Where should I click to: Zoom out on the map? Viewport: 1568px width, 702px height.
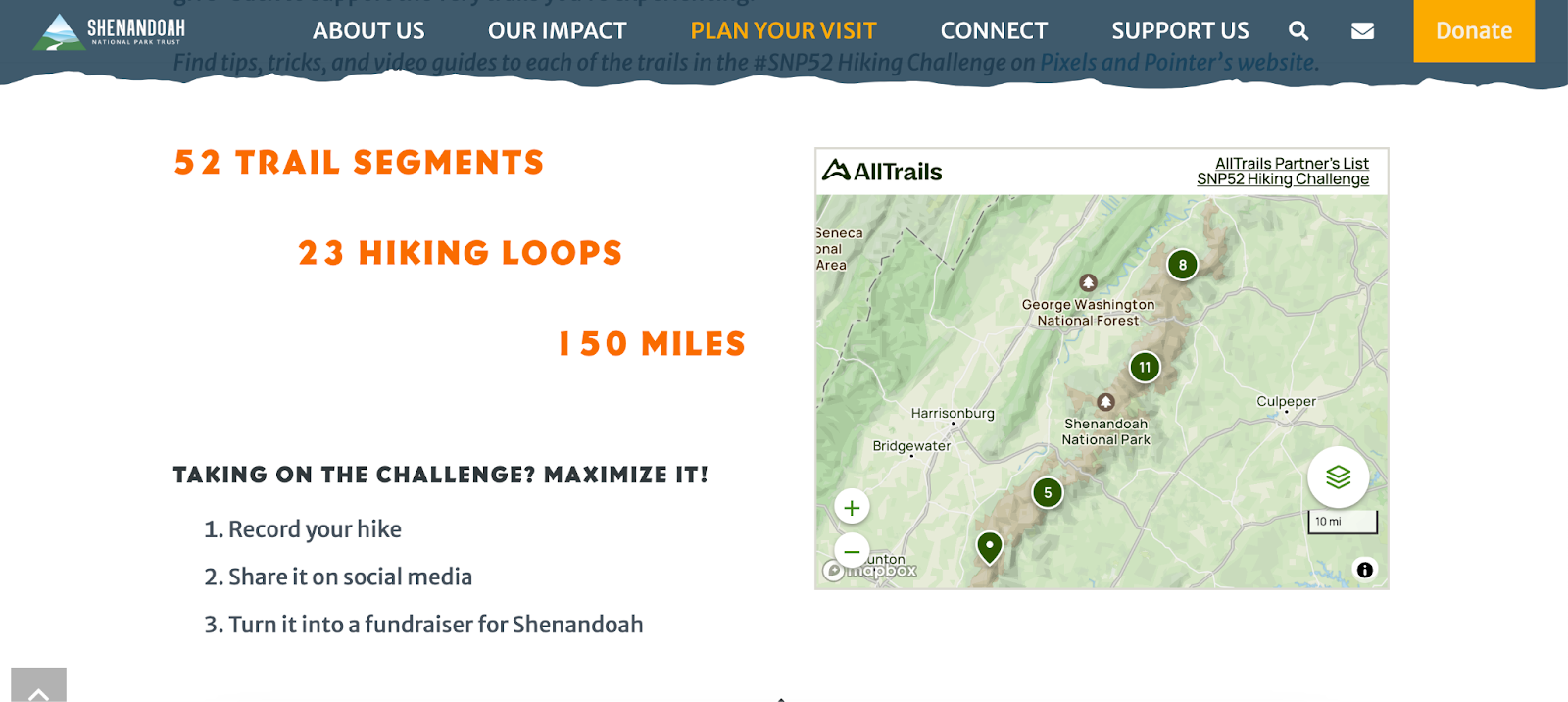(851, 551)
